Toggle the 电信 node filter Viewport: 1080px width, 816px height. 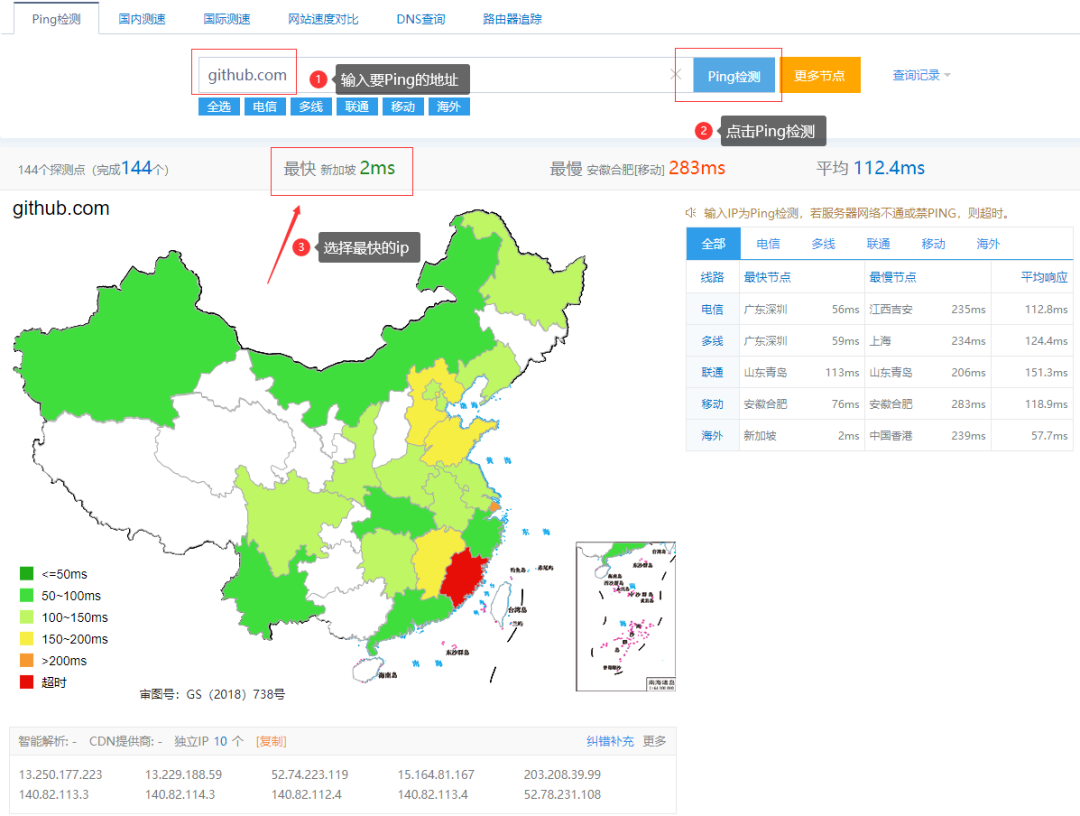264,106
